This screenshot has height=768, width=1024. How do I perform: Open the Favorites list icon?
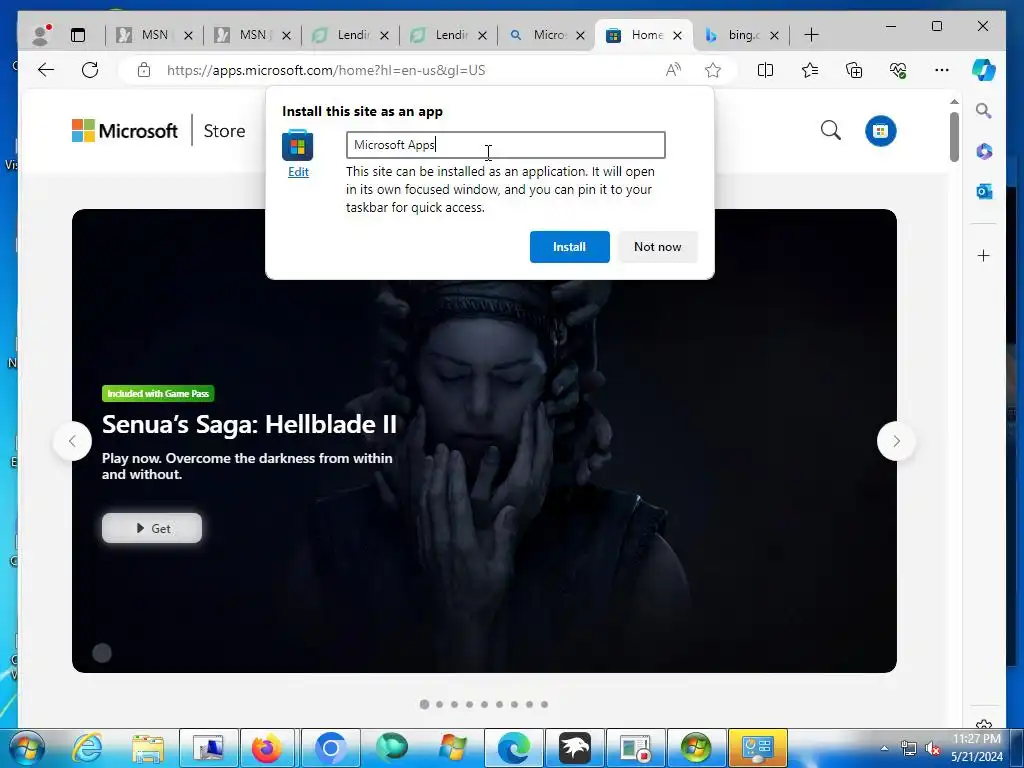[x=810, y=70]
